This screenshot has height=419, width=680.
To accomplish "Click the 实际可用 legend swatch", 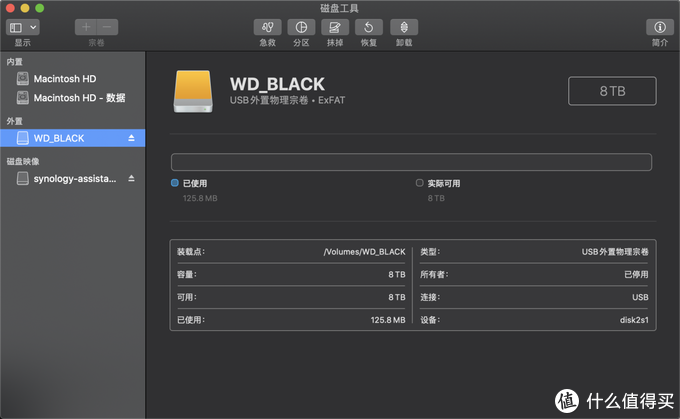I will (419, 183).
